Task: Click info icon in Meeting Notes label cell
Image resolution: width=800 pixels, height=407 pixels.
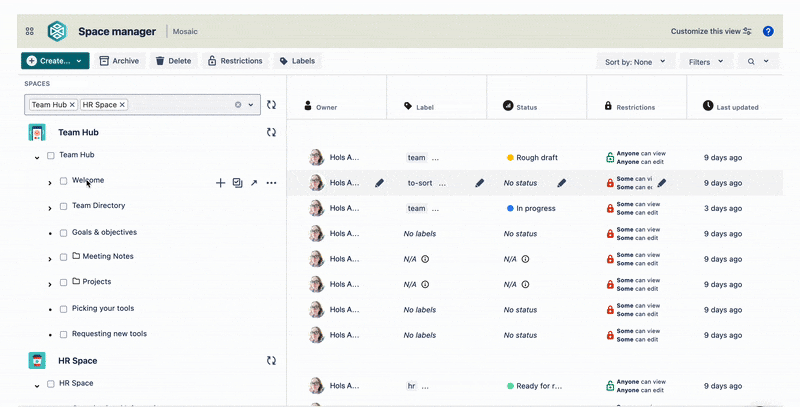Action: (425, 259)
